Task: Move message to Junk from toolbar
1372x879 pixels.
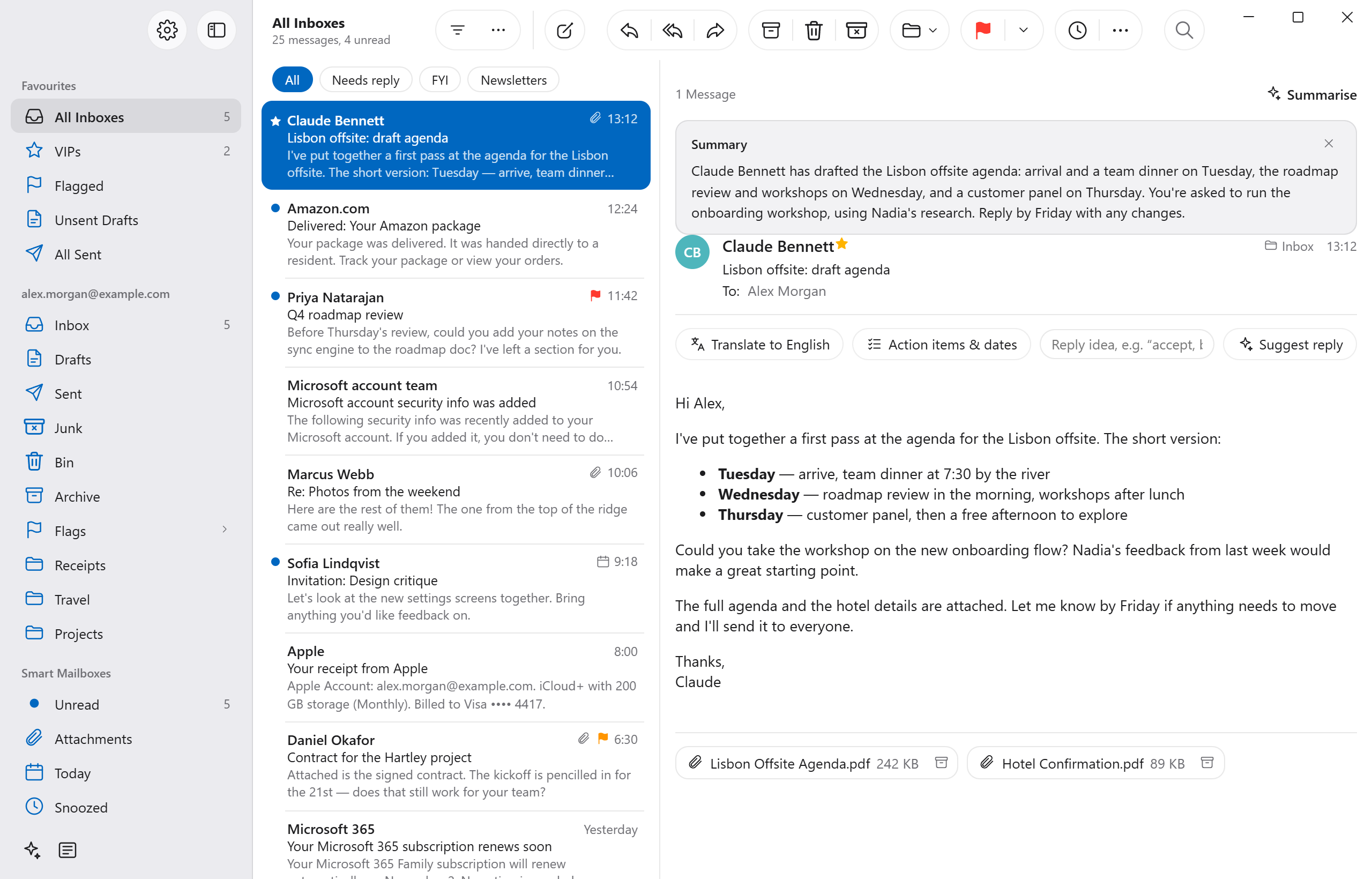Action: 856,30
